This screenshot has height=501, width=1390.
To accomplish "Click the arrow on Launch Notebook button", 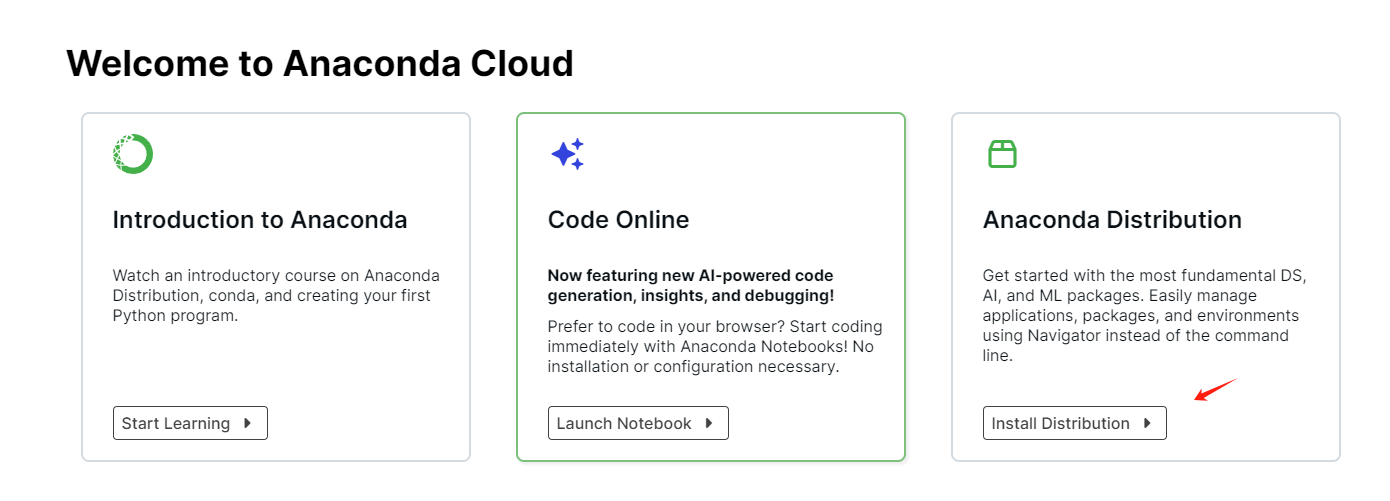I will click(709, 423).
